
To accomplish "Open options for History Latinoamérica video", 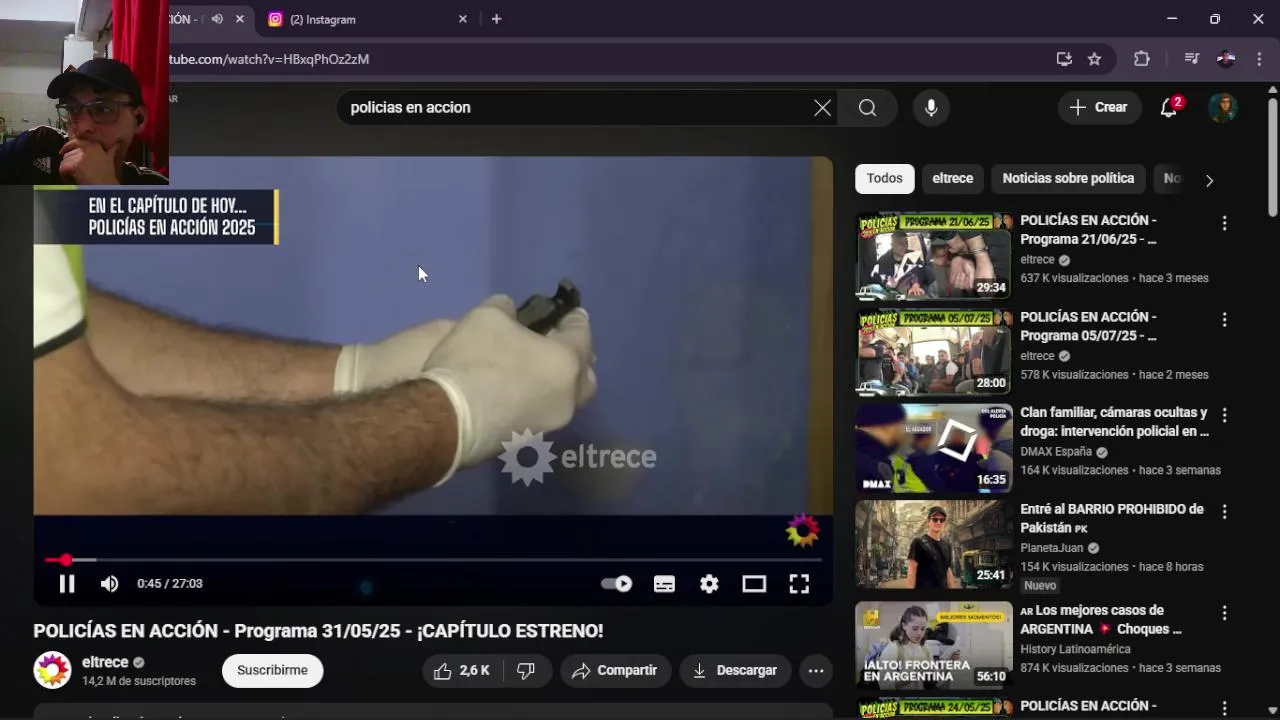I will click(1224, 613).
